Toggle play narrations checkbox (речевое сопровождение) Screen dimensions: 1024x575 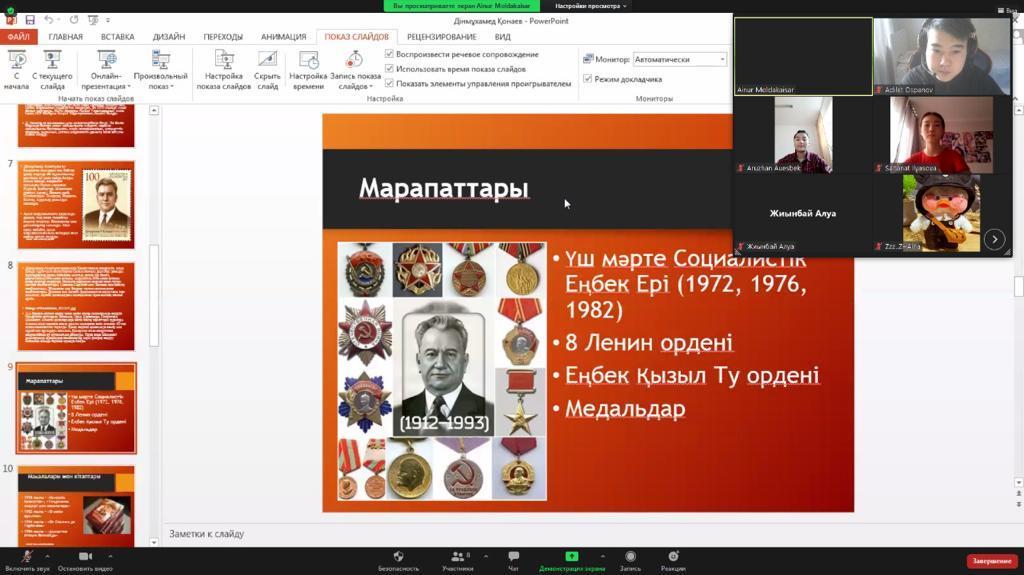point(389,54)
